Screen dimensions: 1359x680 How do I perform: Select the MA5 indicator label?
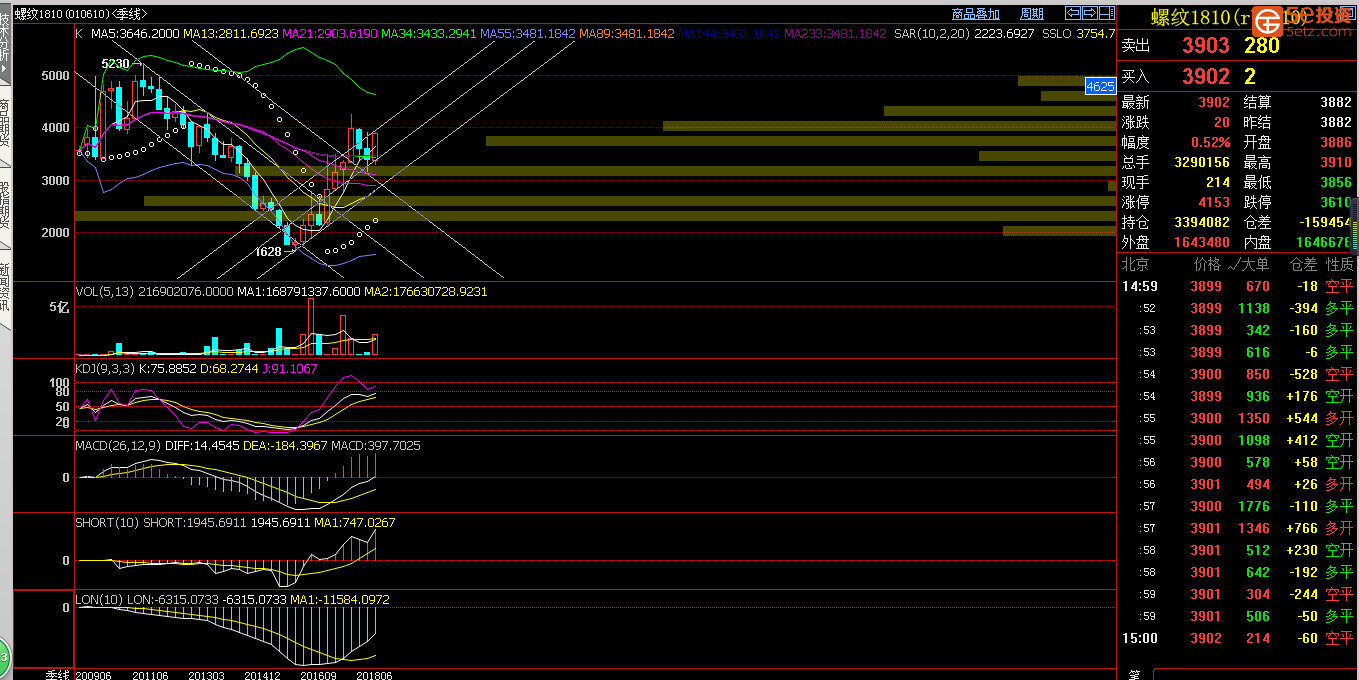135,33
